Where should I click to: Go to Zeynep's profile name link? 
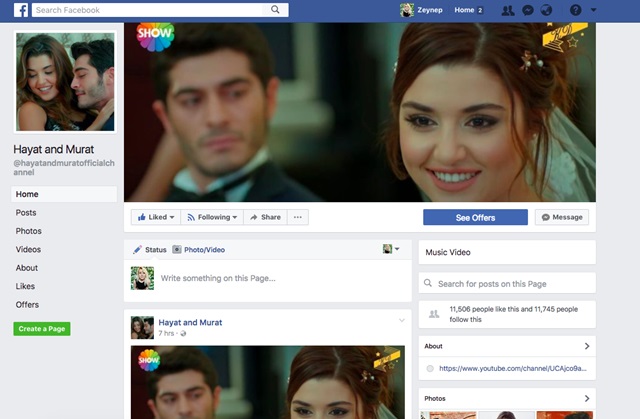[x=430, y=10]
